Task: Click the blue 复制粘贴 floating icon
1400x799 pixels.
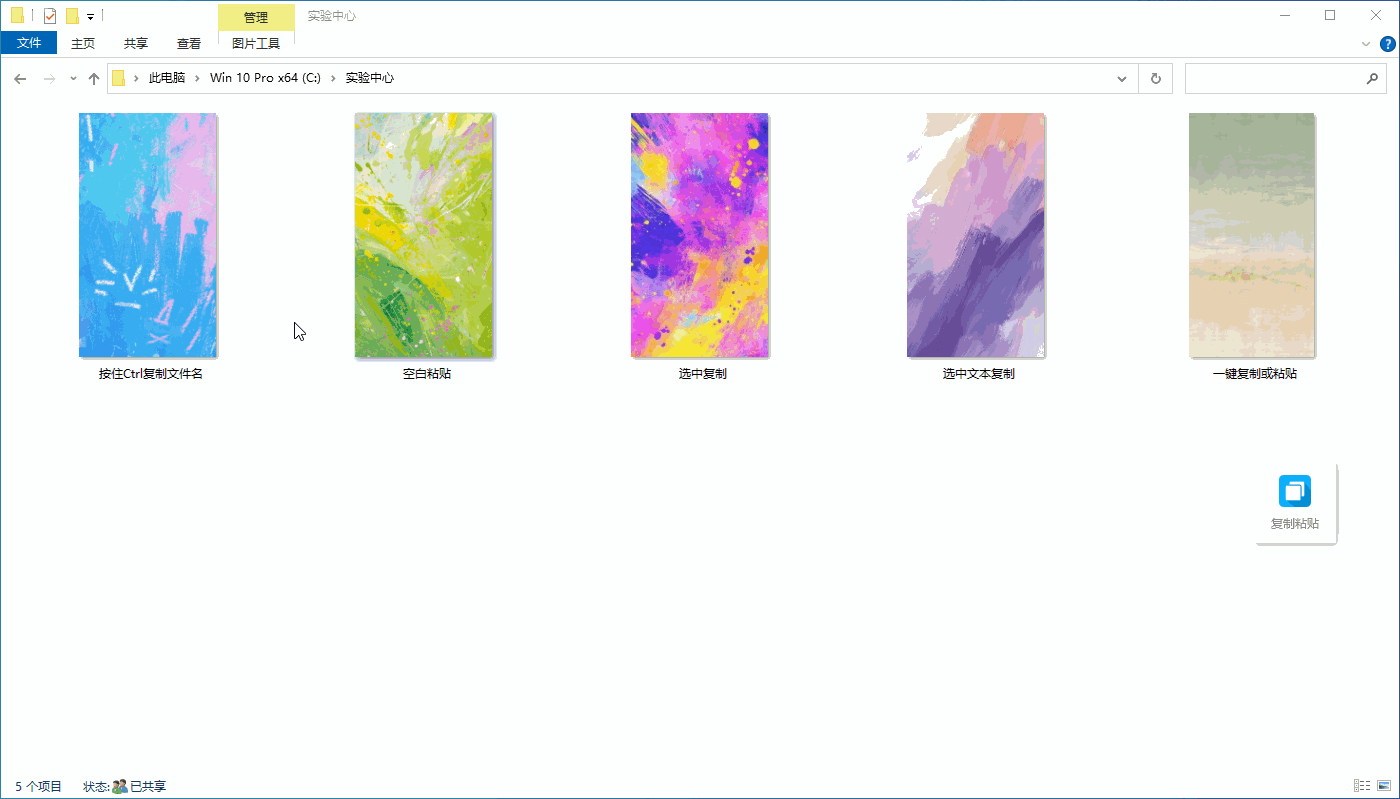Action: point(1295,491)
